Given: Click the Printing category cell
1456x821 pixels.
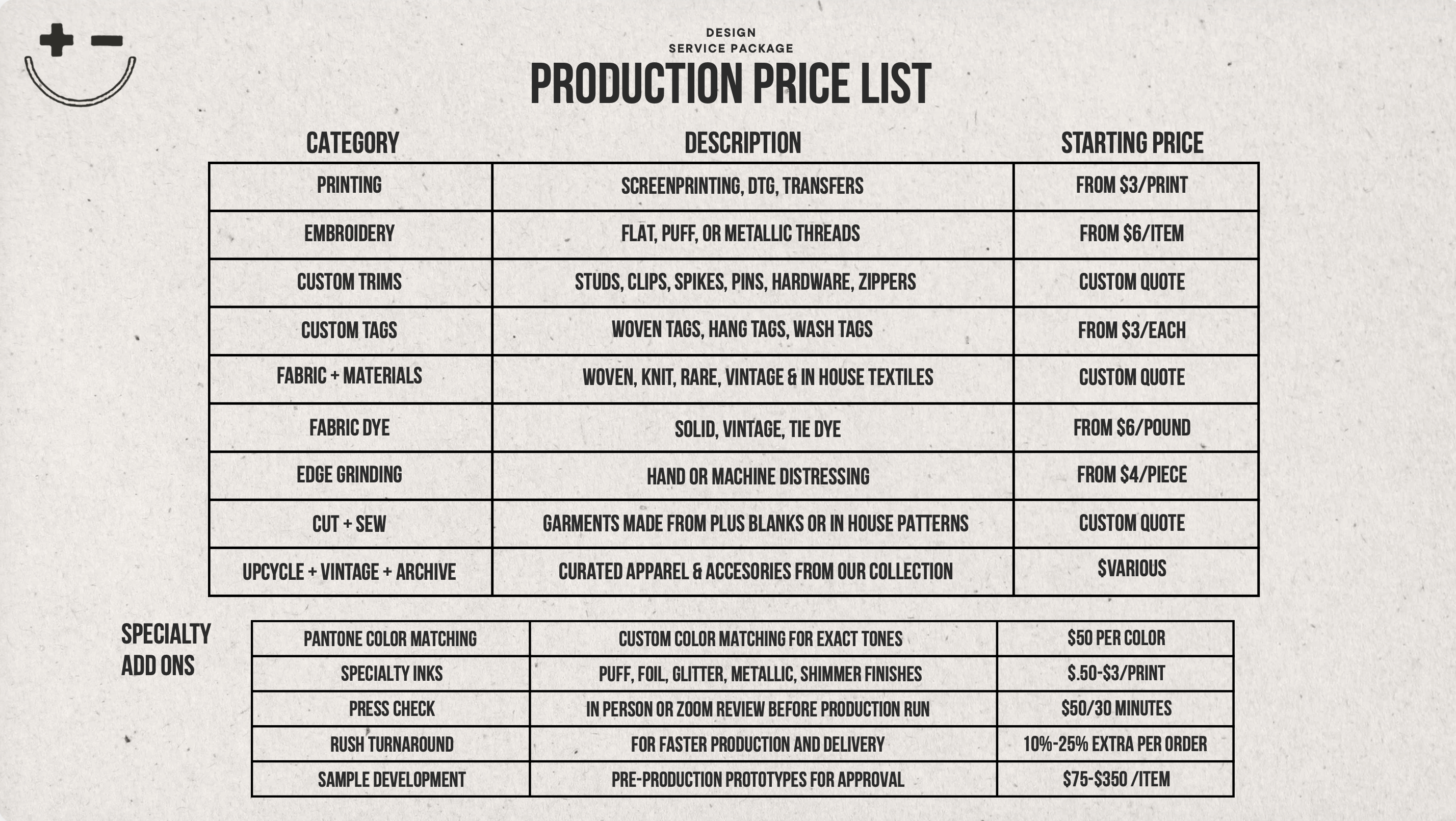Looking at the screenshot, I should (349, 186).
